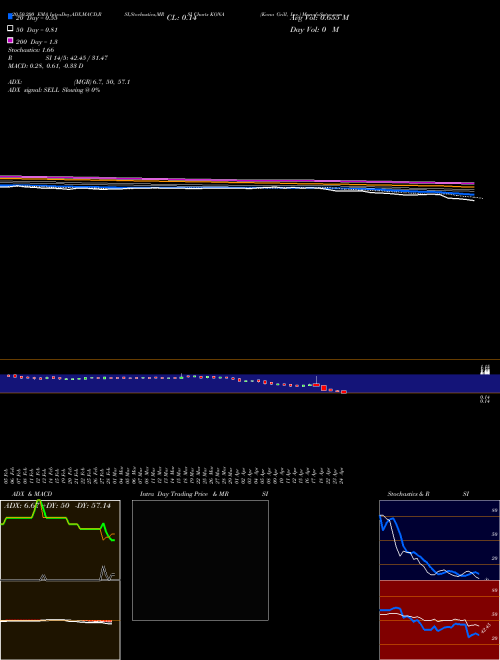Image resolution: width=500 pixels, height=660 pixels.
Task: Click the red RSI chart panel
Action: point(439,620)
